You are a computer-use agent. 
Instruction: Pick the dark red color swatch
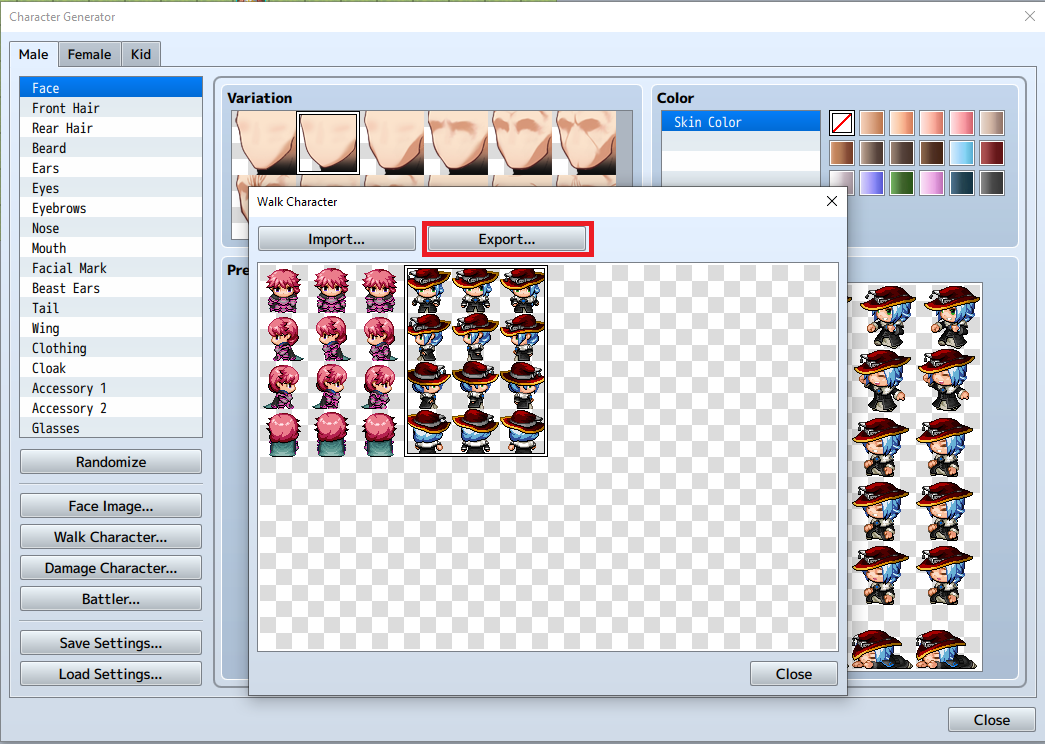[x=992, y=153]
